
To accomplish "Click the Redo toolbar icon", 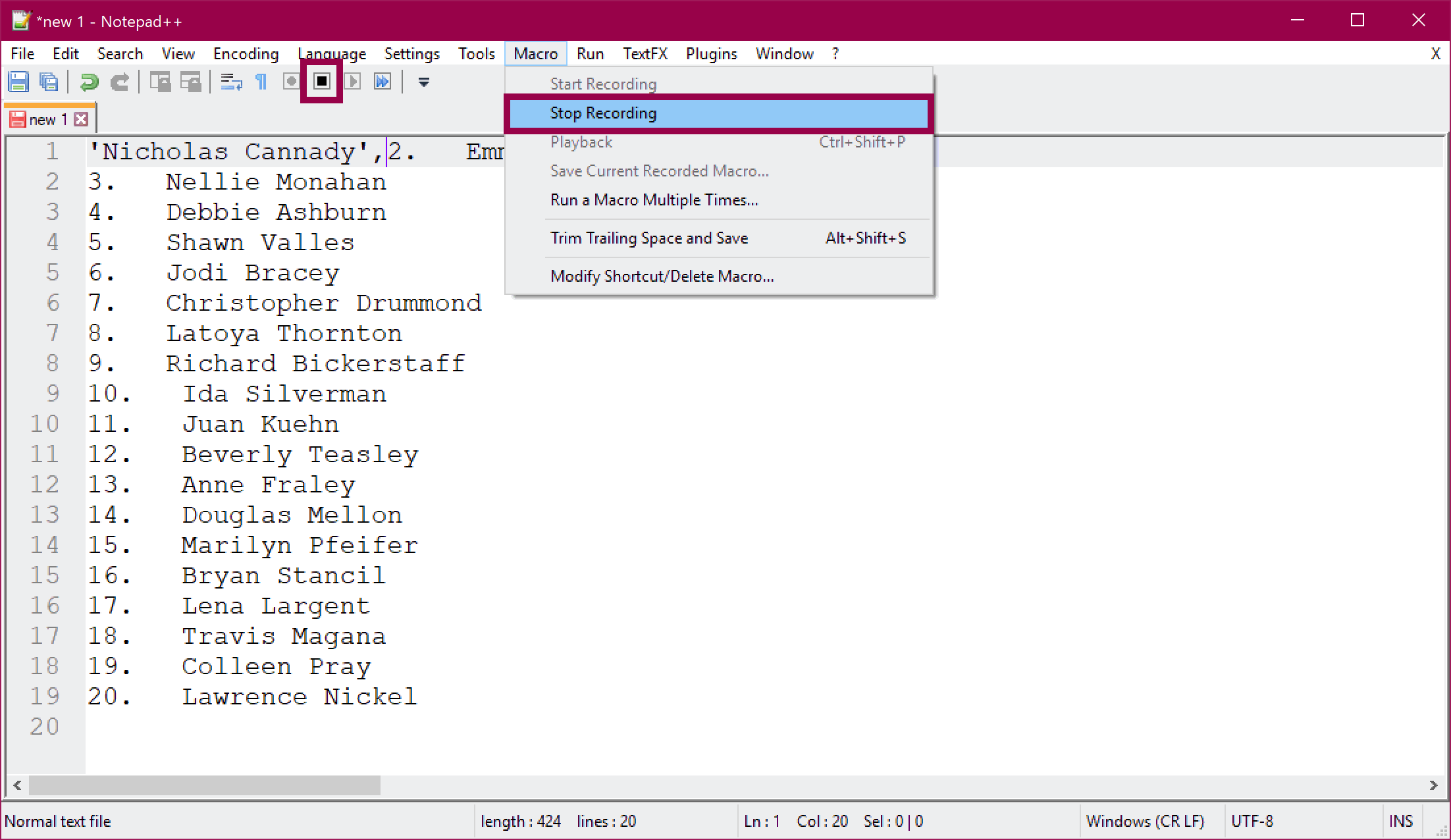I will point(119,82).
